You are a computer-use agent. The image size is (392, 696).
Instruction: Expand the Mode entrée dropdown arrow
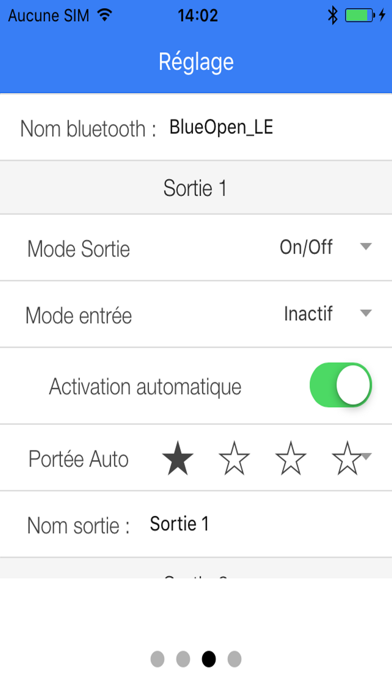(x=366, y=313)
